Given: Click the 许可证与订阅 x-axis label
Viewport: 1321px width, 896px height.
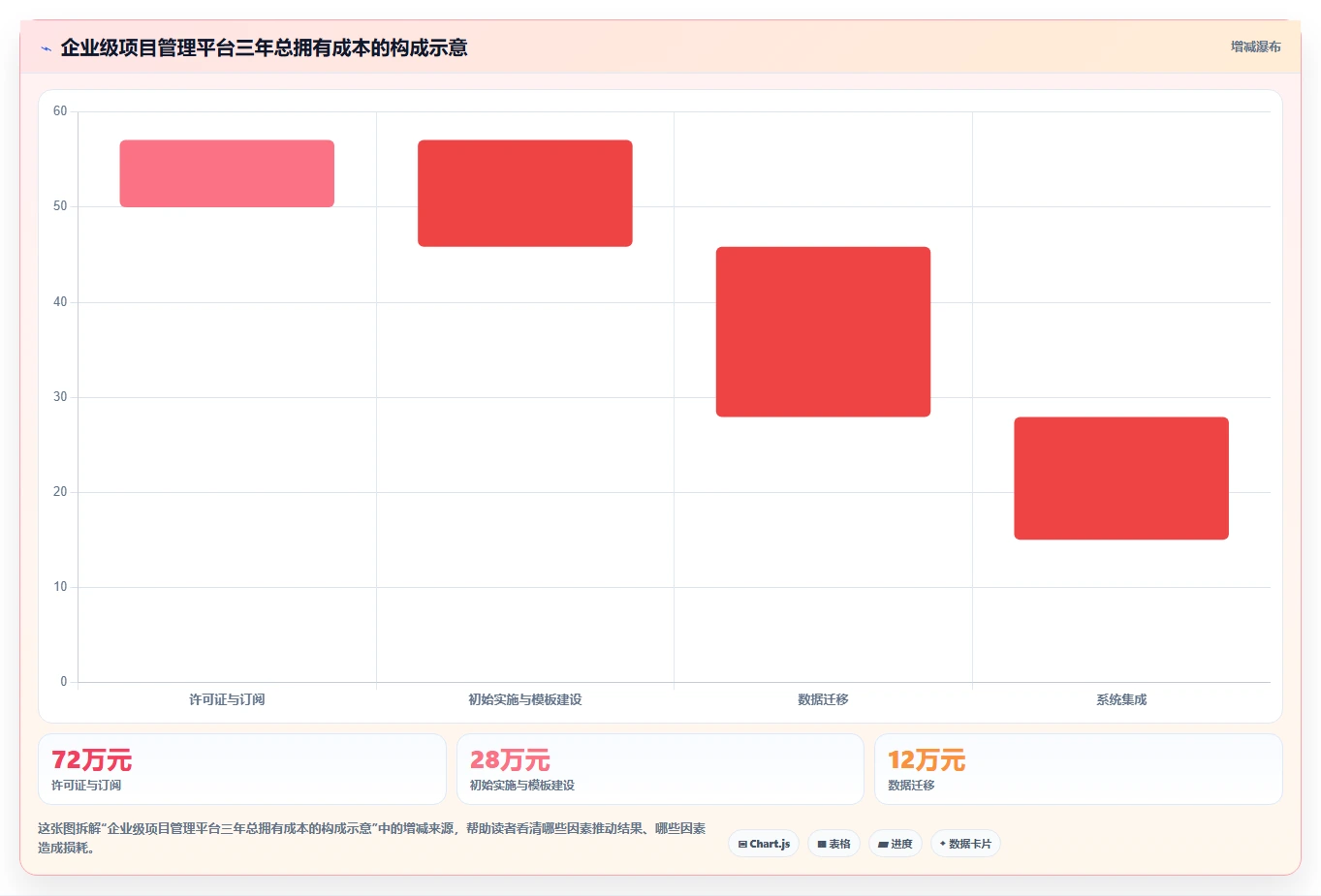Looking at the screenshot, I should pyautogui.click(x=227, y=699).
